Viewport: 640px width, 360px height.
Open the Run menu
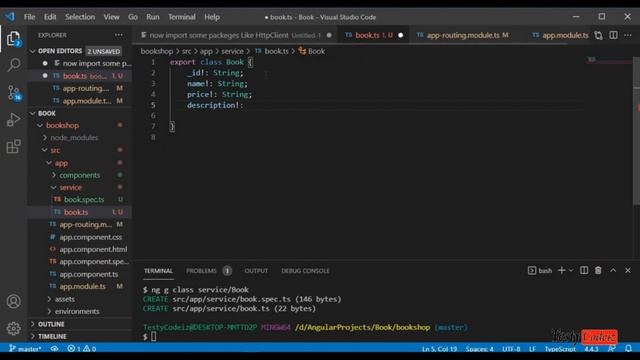153,17
